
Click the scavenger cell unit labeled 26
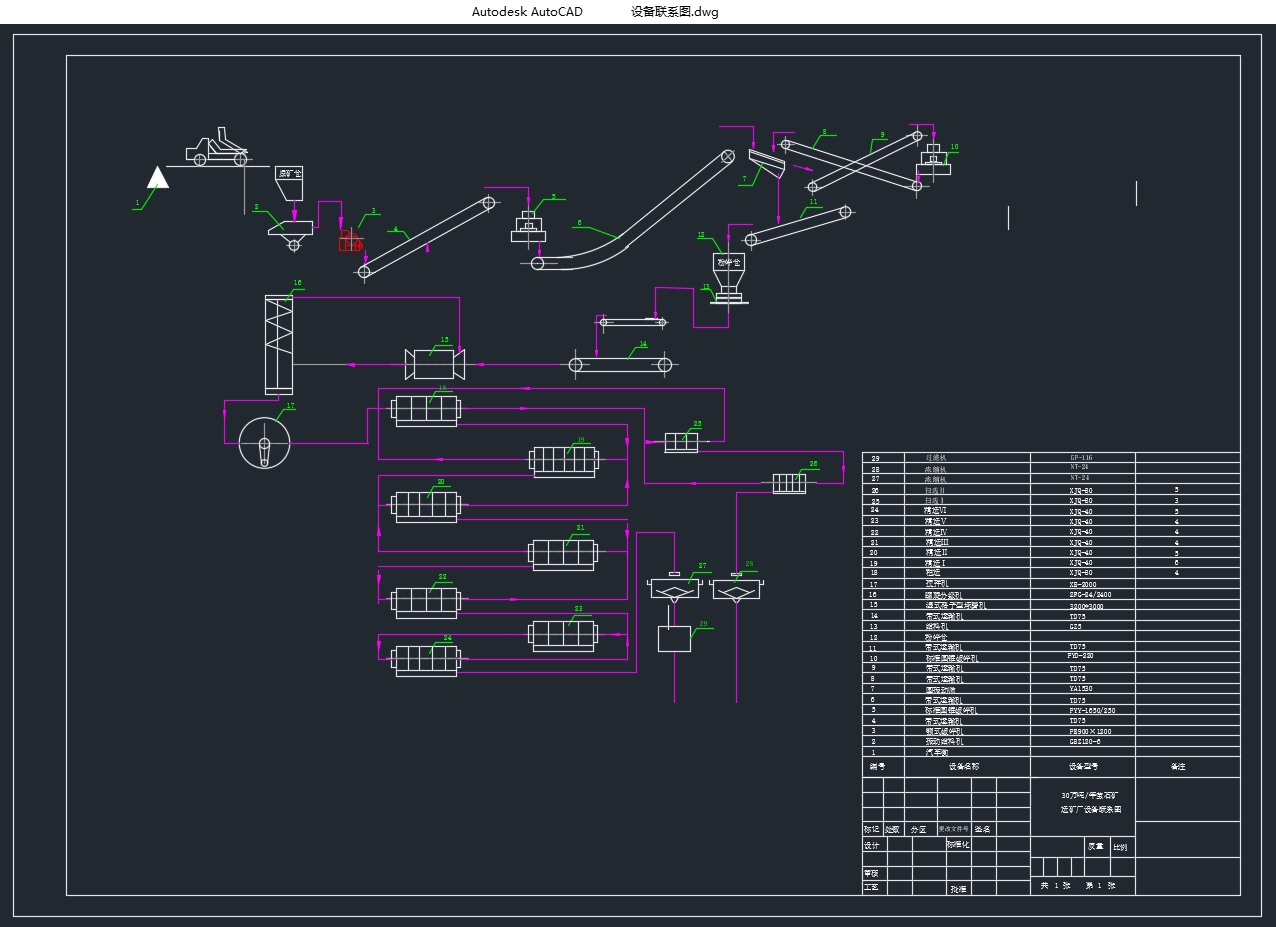[x=789, y=483]
